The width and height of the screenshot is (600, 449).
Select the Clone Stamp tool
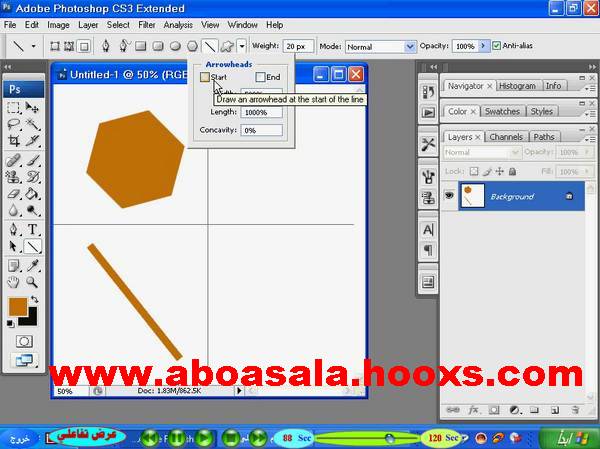[14, 176]
